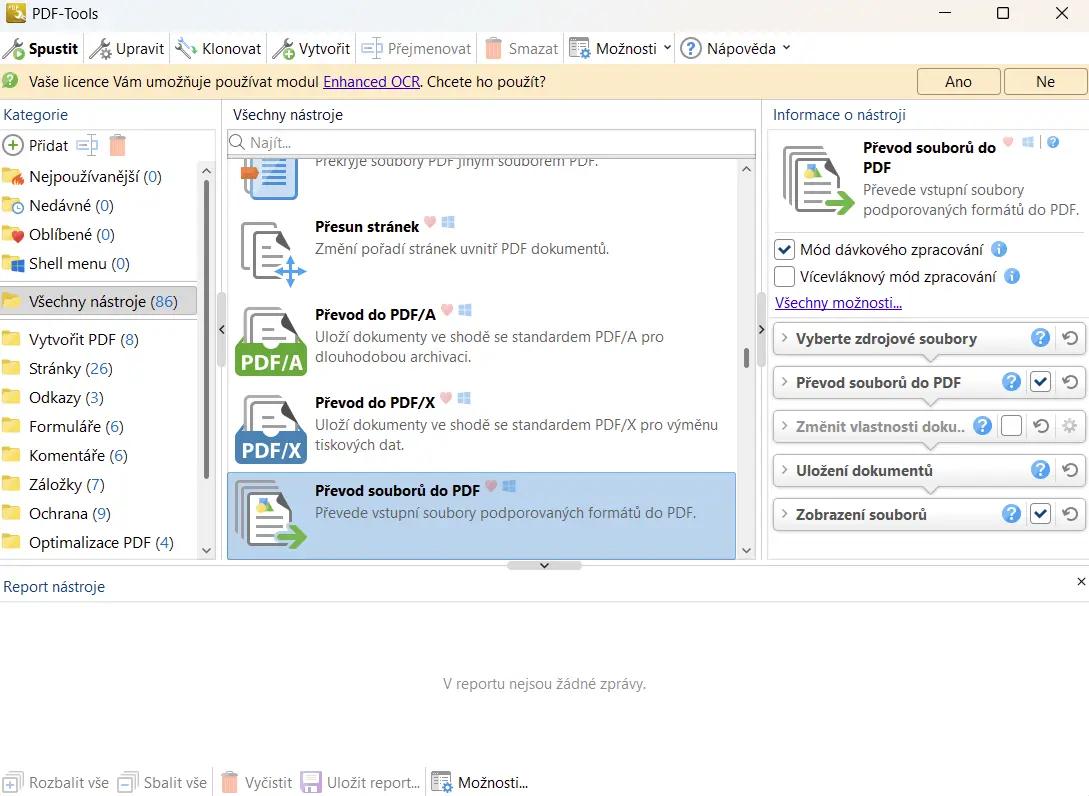
Task: Show info for Vícevláknový mód zpracování
Action: (x=1012, y=276)
